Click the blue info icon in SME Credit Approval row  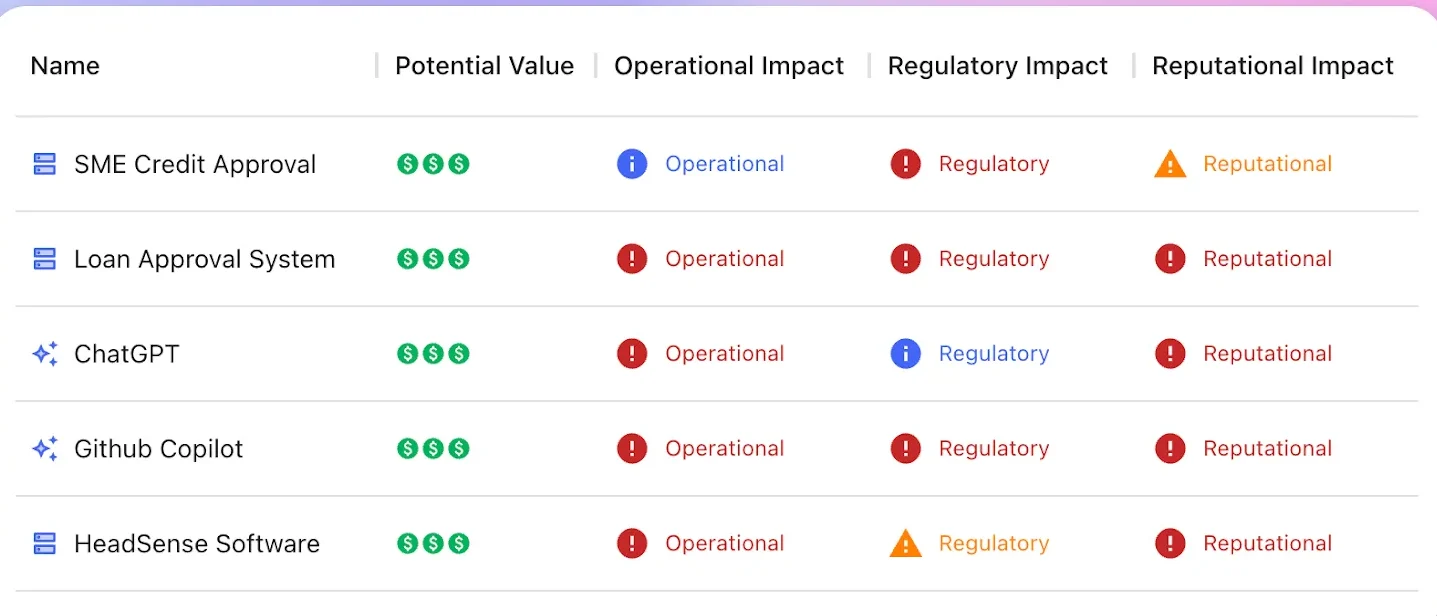(x=632, y=164)
